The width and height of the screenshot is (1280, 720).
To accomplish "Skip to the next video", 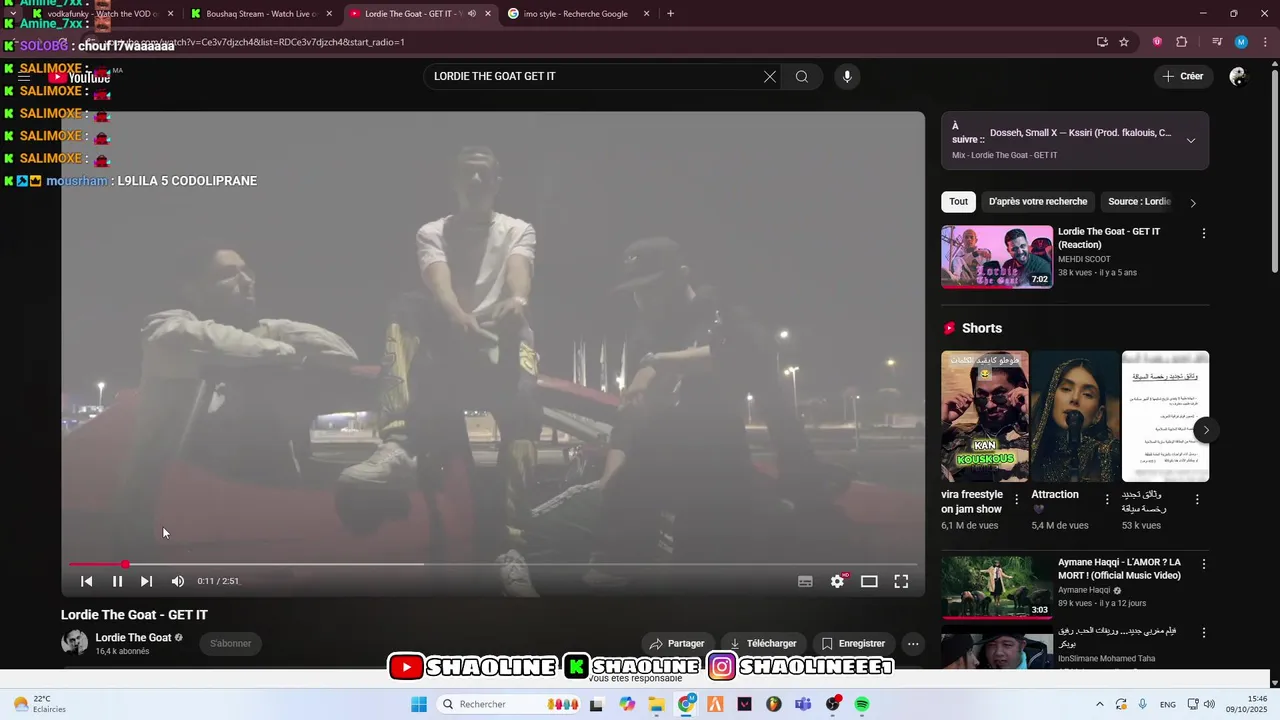I will [146, 581].
